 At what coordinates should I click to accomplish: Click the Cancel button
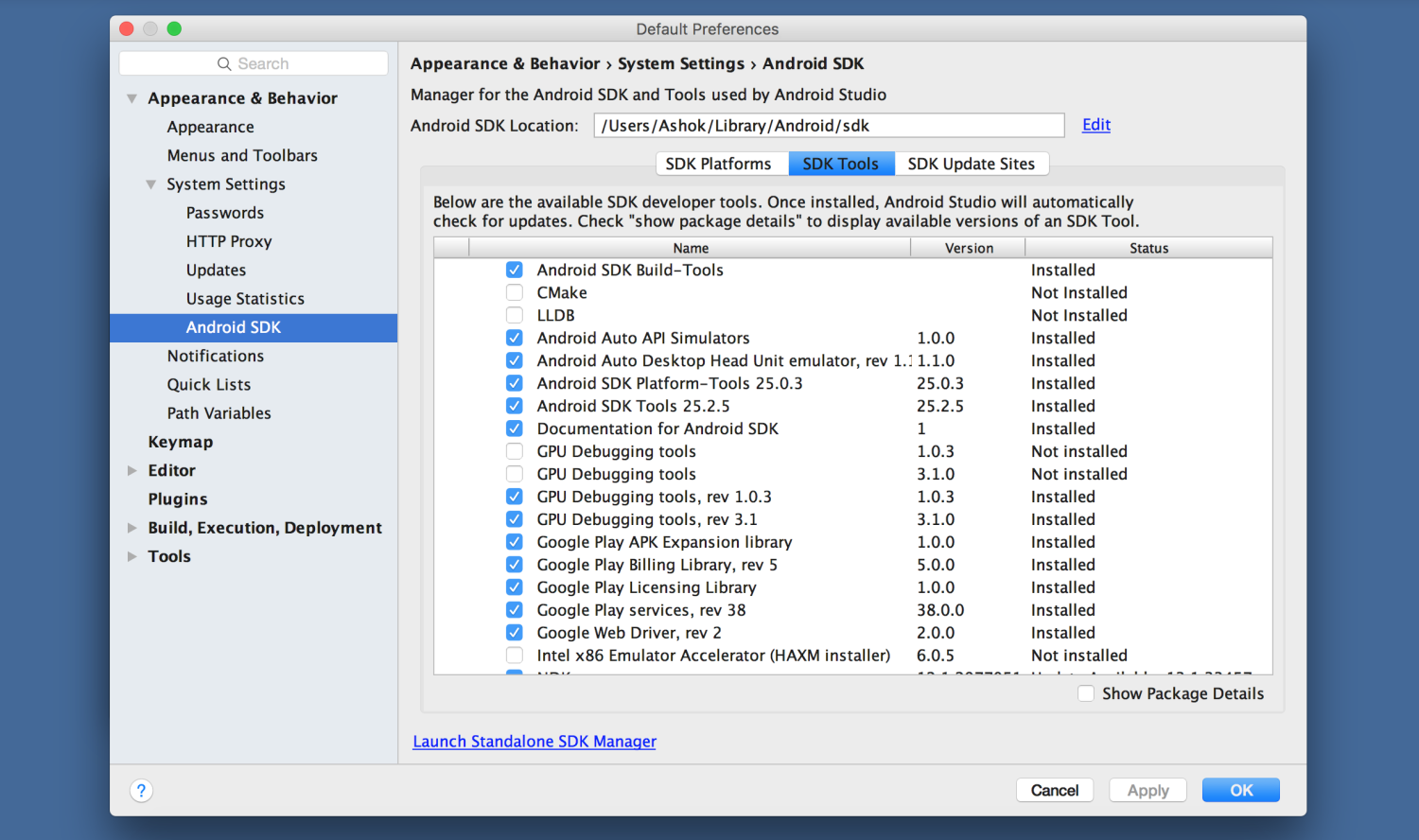tap(1055, 790)
